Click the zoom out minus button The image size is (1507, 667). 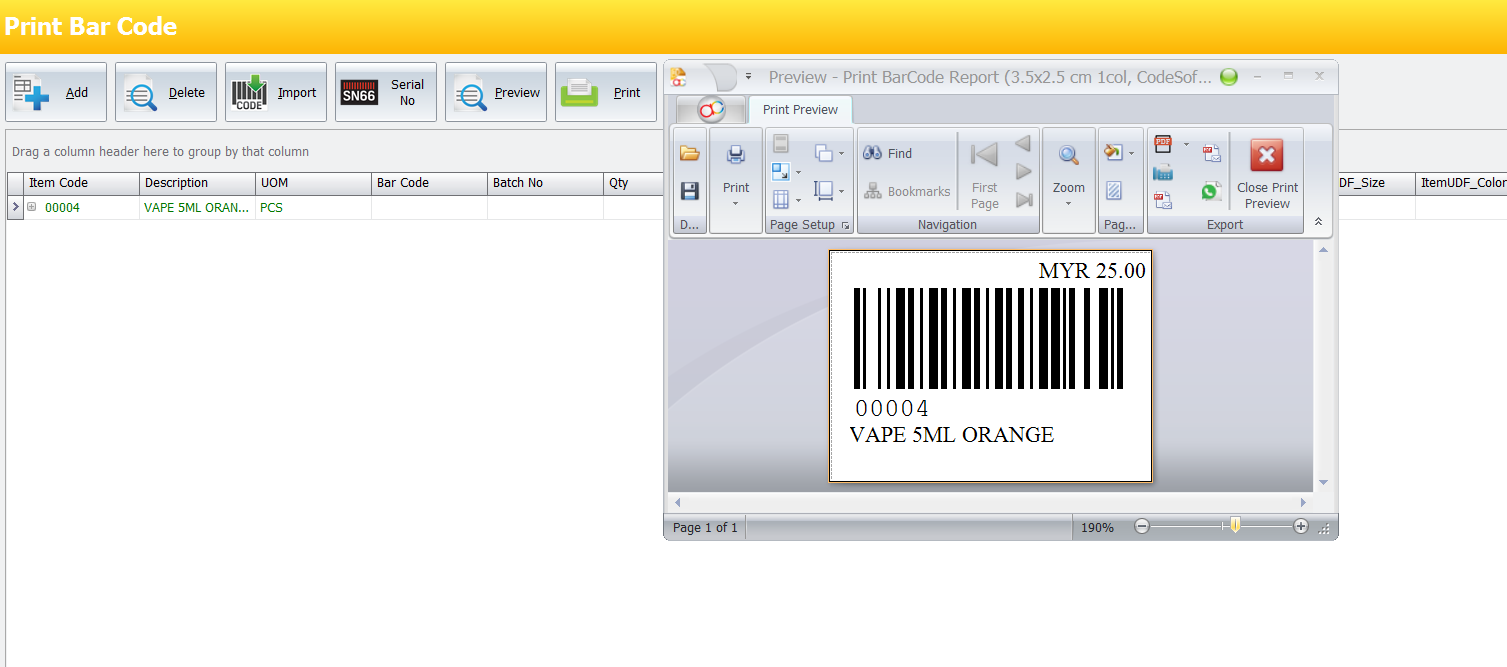(x=1142, y=527)
